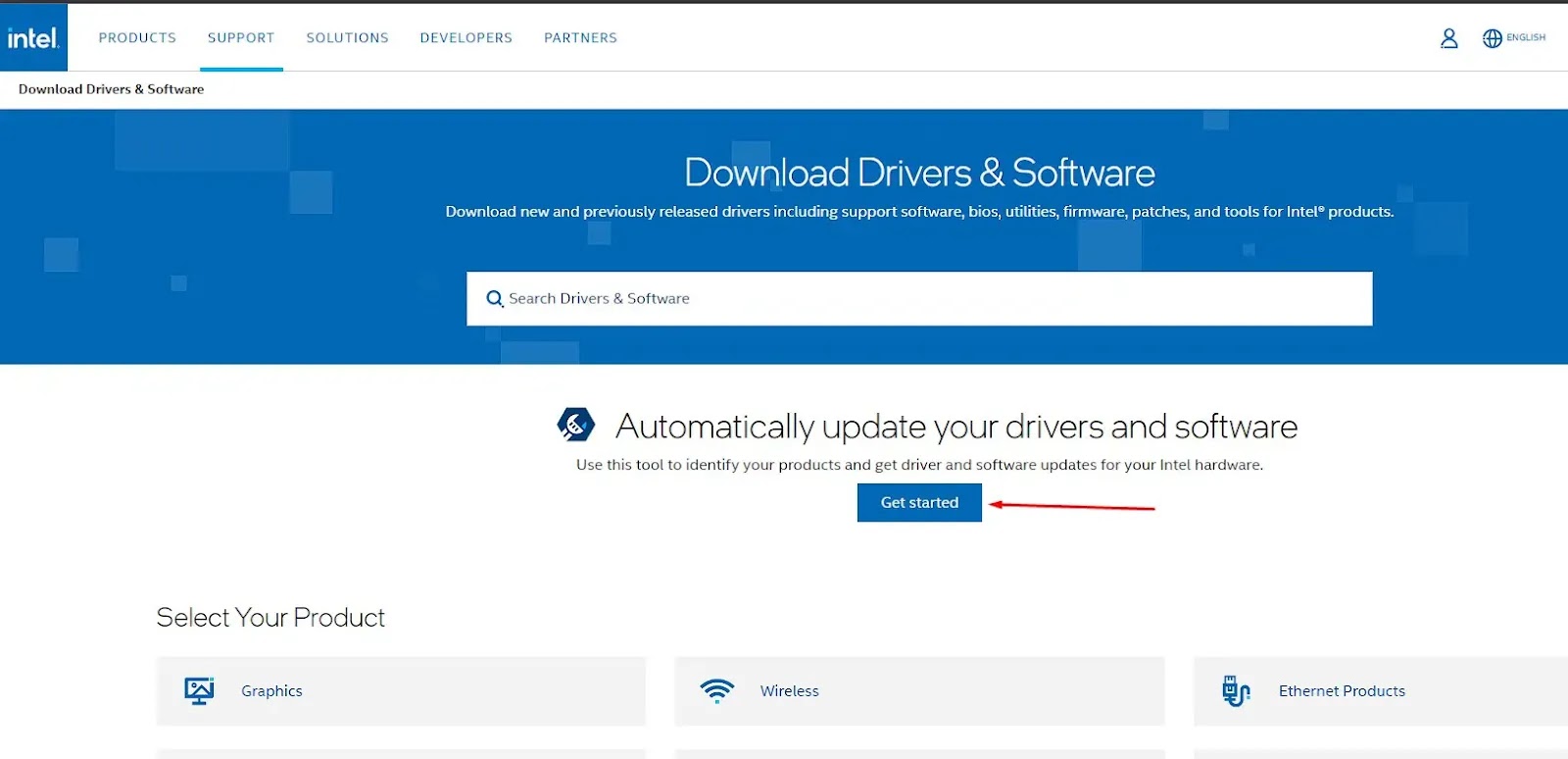Viewport: 1568px width, 759px height.
Task: Open the Partners menu
Action: click(x=580, y=38)
